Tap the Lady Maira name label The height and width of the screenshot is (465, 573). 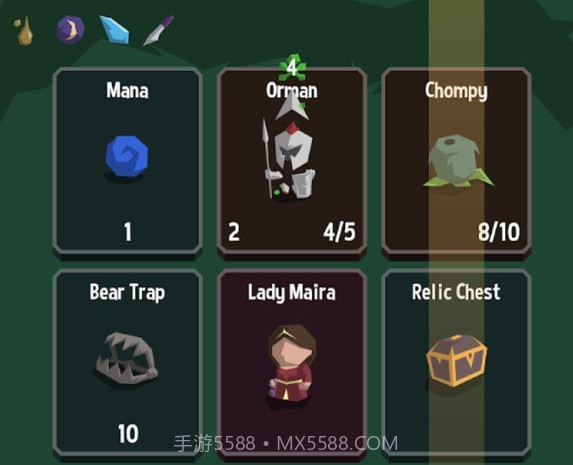pos(292,292)
